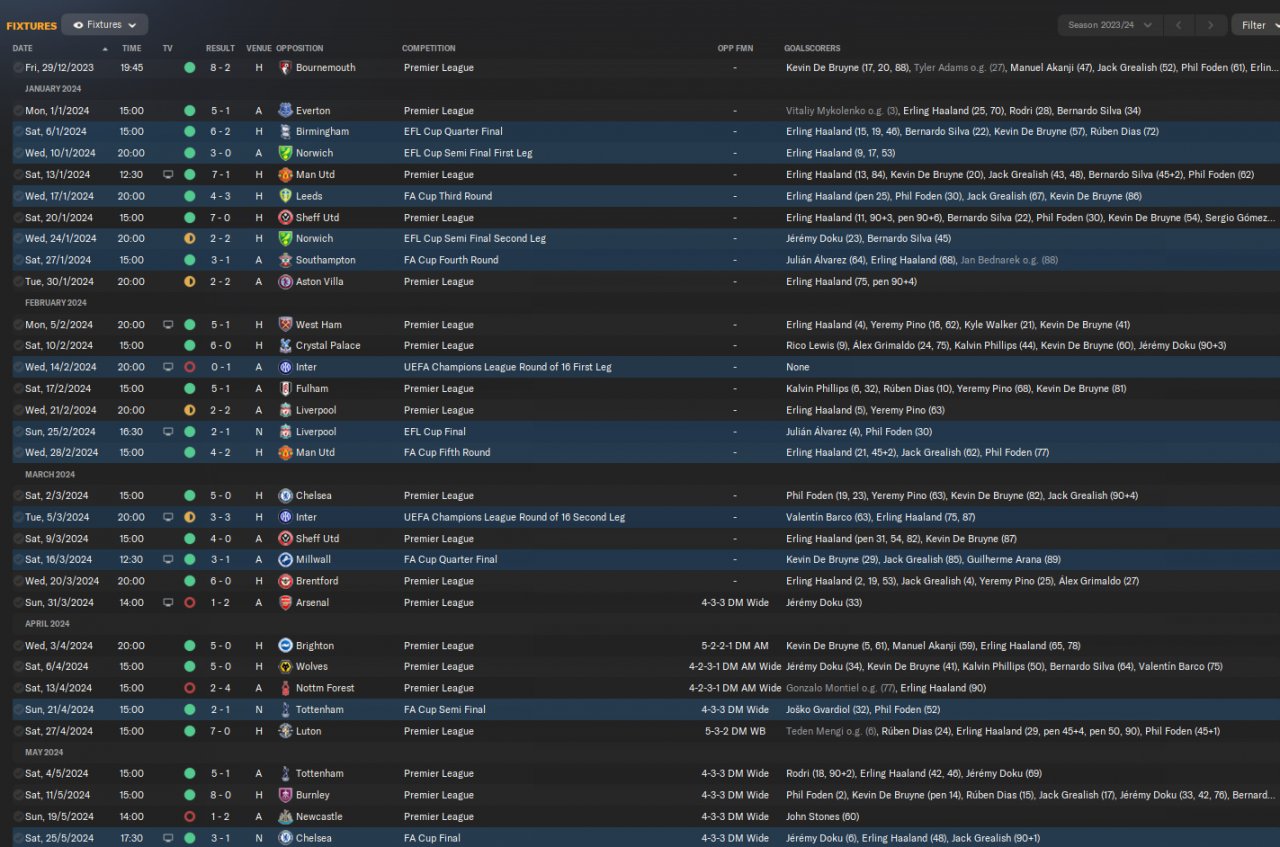Open UEFA Champions League Round of 16 First Leg
1280x847 pixels.
tap(508, 367)
